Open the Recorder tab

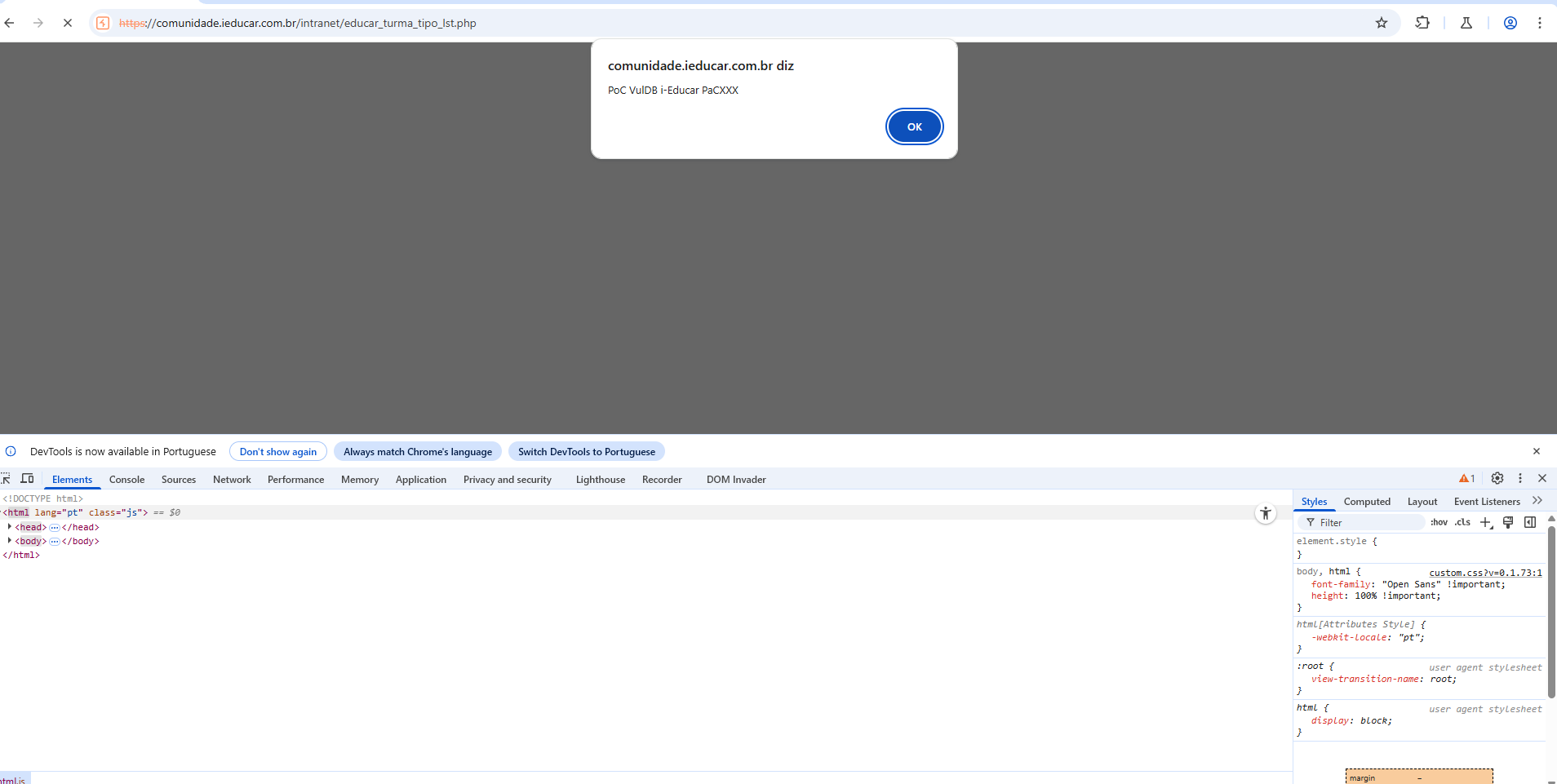[x=662, y=480]
